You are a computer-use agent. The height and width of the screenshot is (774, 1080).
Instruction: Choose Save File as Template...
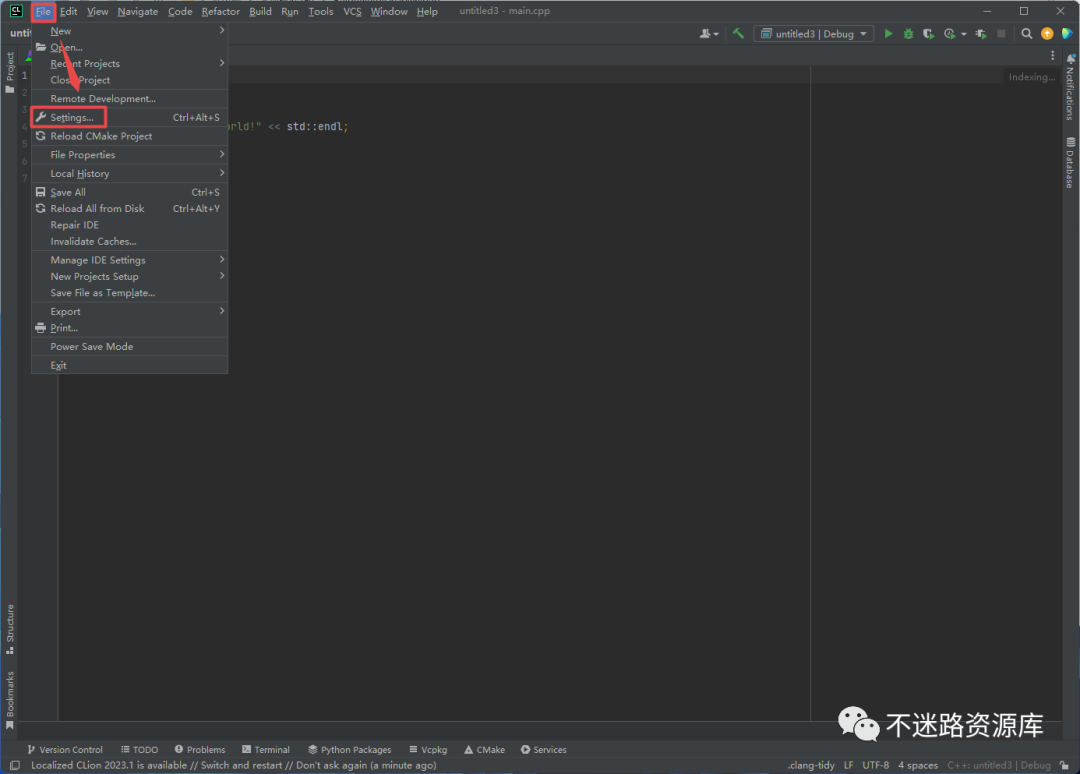(x=129, y=293)
